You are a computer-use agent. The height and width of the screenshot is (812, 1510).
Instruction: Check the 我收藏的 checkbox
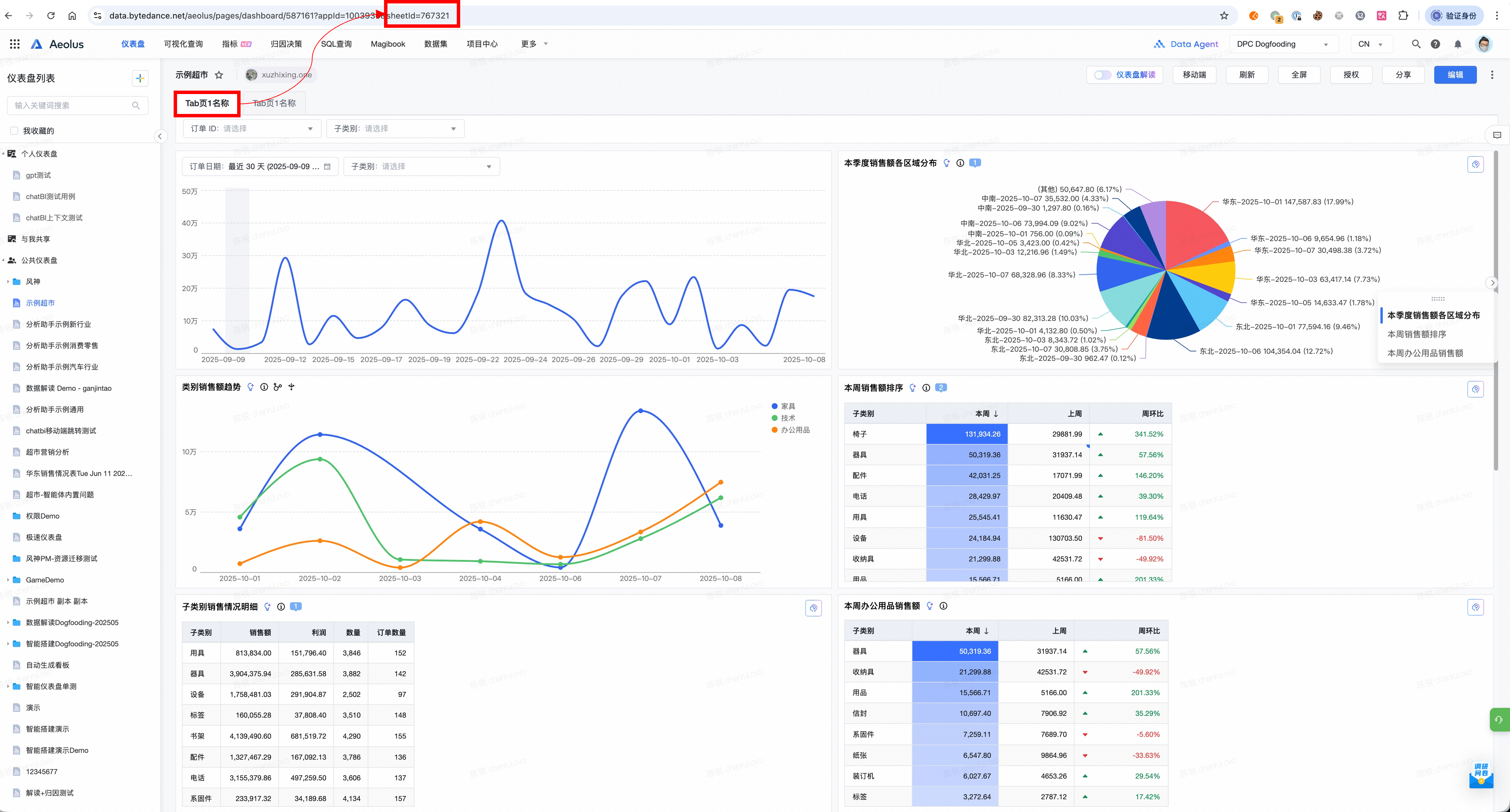[x=14, y=131]
